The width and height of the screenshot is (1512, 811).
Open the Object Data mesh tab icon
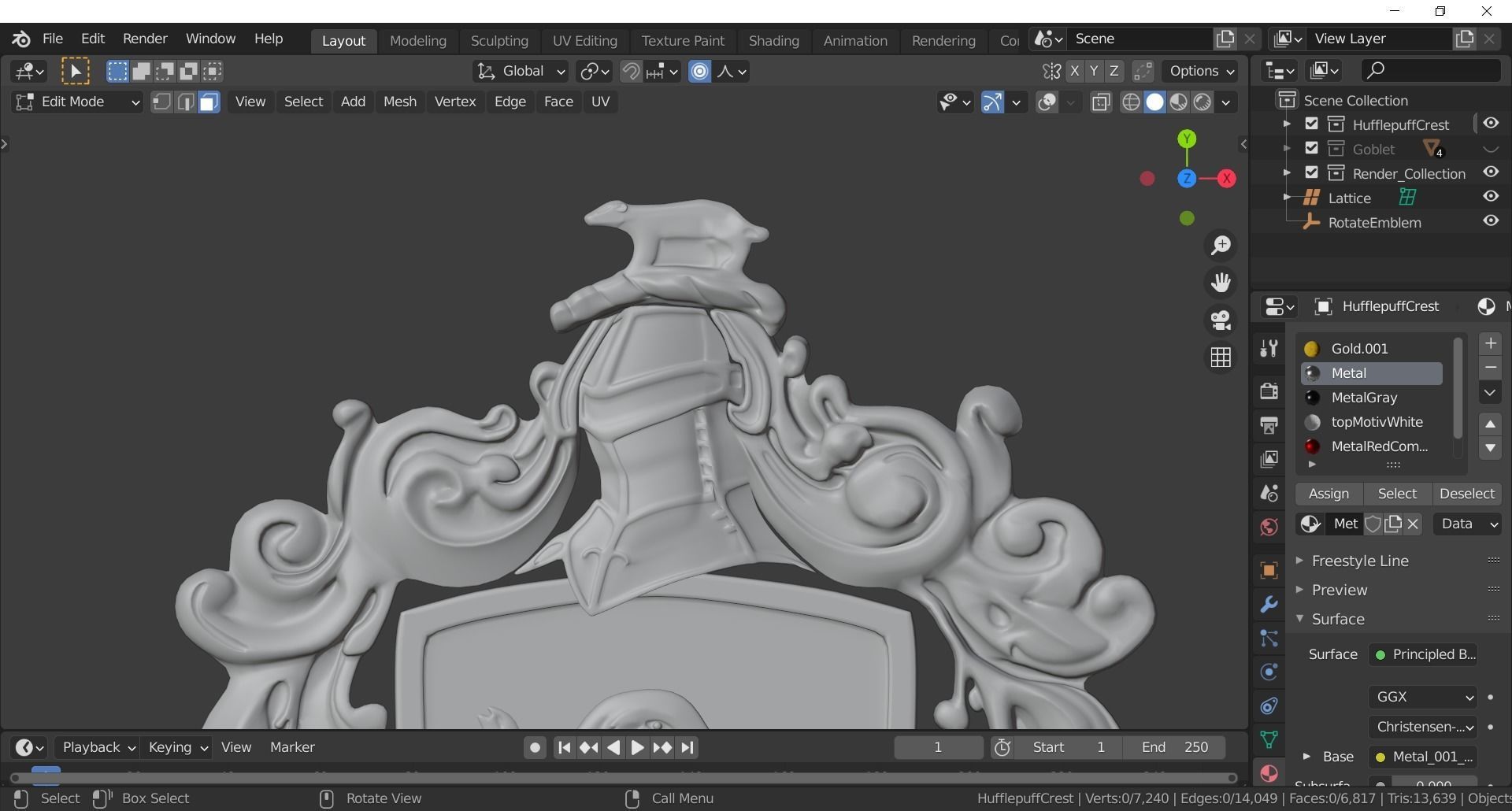point(1269,739)
